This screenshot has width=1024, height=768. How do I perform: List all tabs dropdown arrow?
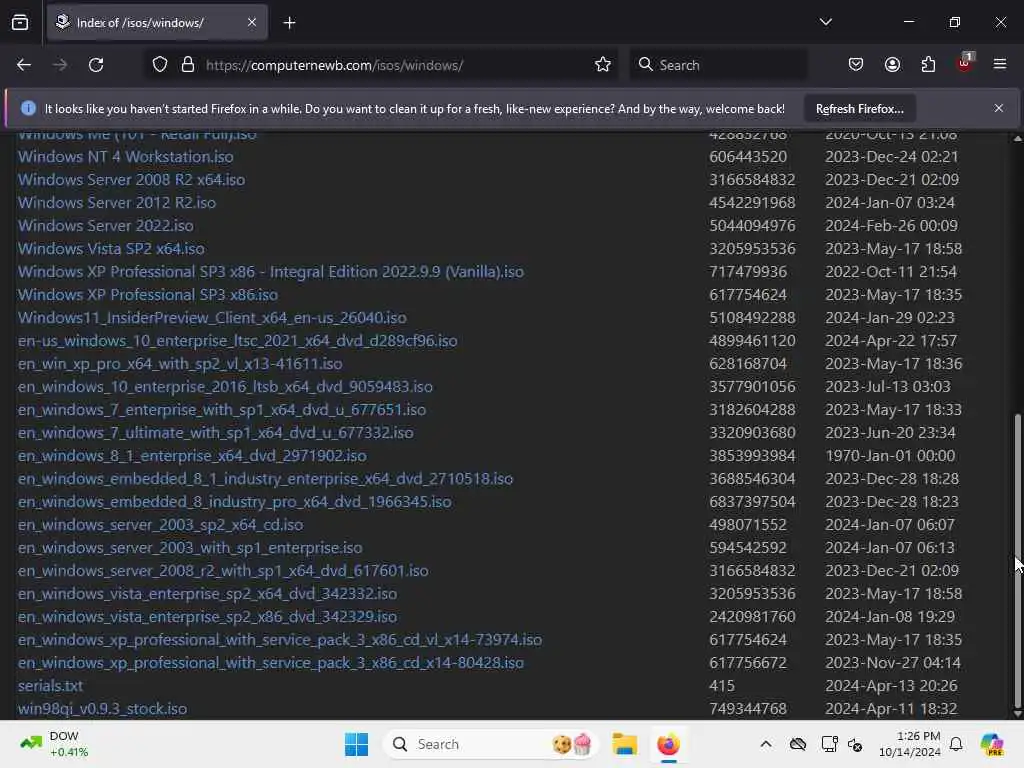(825, 22)
